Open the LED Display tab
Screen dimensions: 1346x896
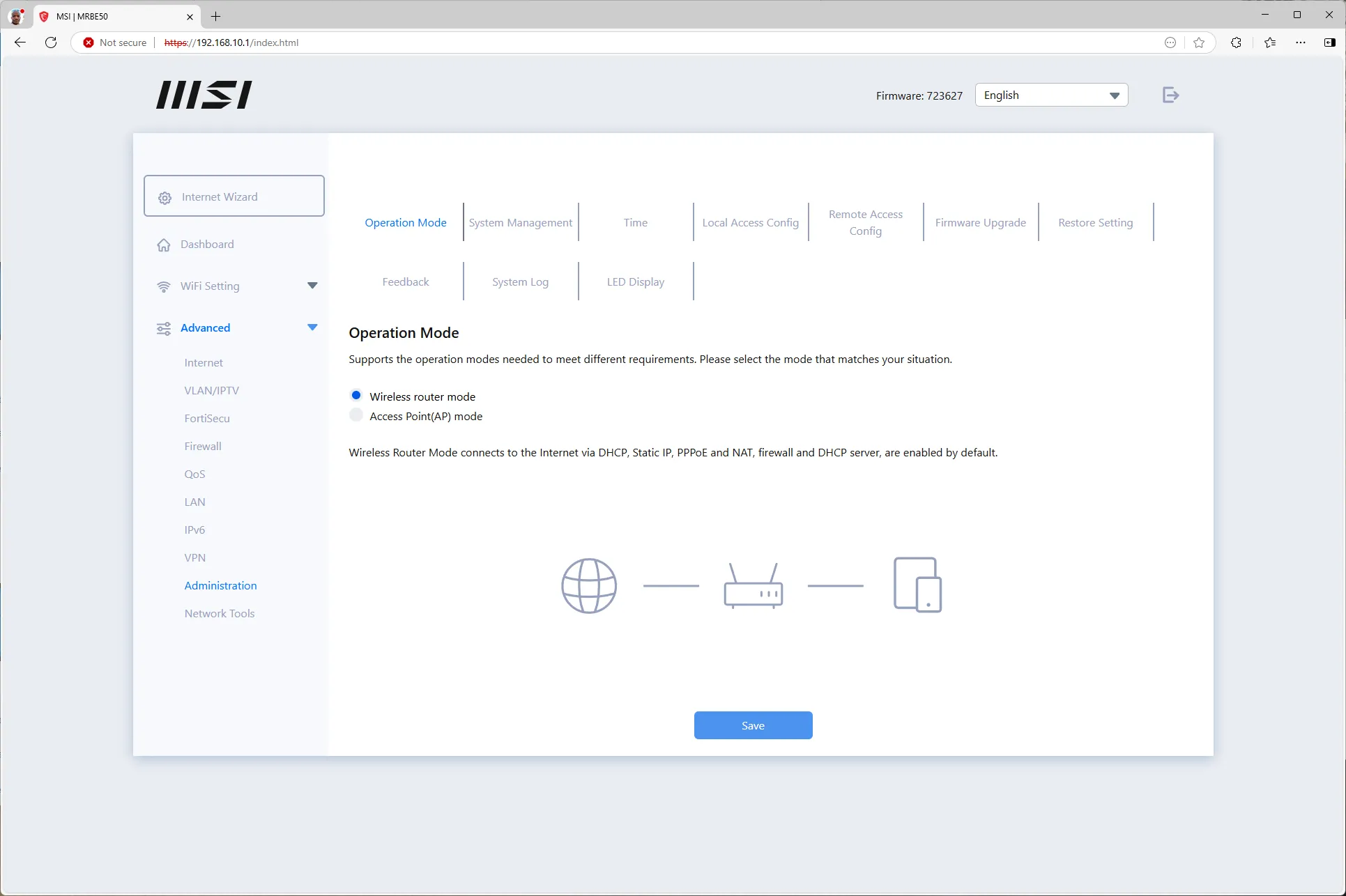tap(635, 282)
